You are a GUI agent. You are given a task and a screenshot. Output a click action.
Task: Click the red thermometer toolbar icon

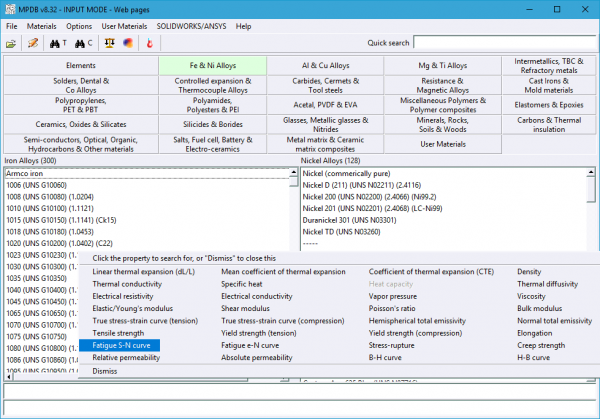[x=150, y=43]
